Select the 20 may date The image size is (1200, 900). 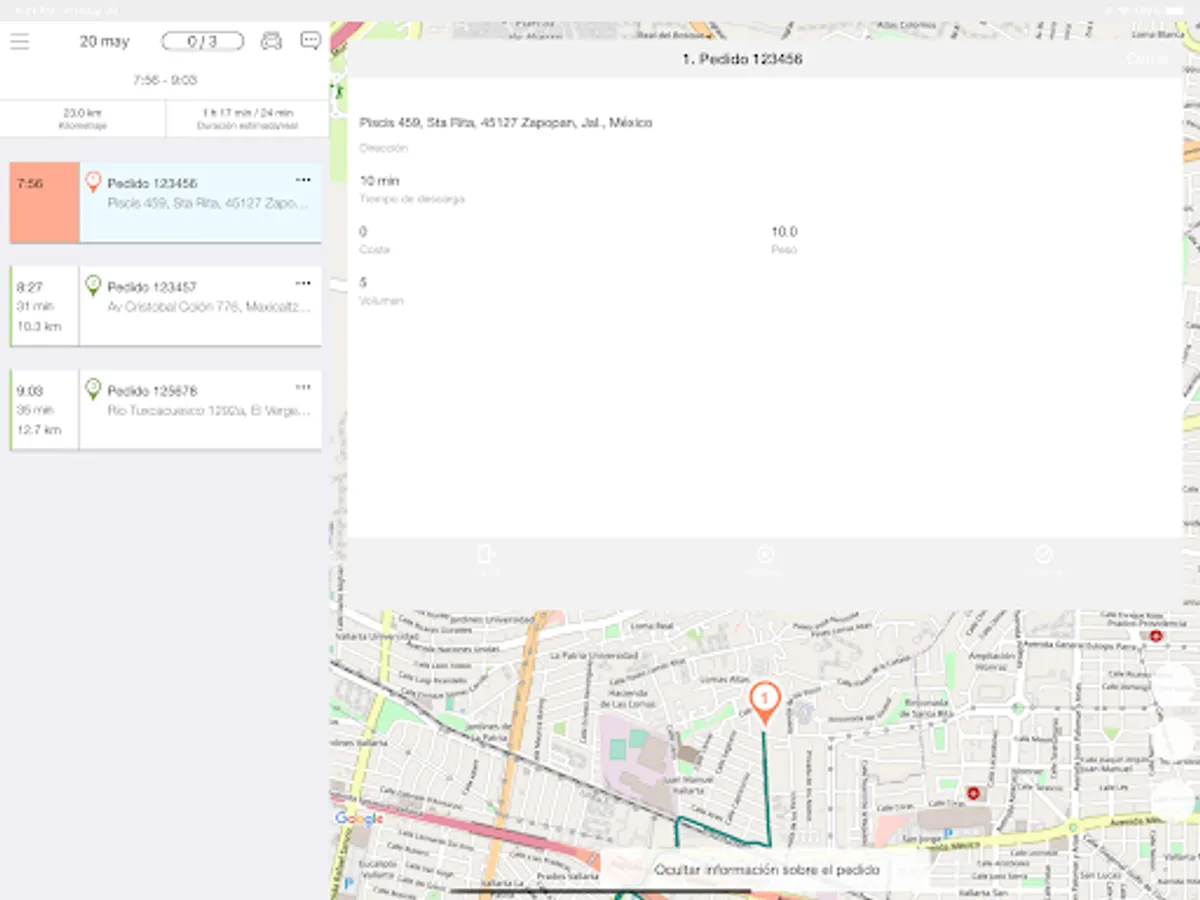point(105,42)
